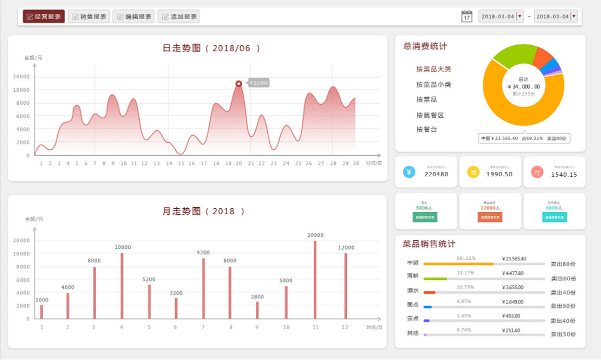
Task: Click the 添加报表 button
Action: pos(179,16)
